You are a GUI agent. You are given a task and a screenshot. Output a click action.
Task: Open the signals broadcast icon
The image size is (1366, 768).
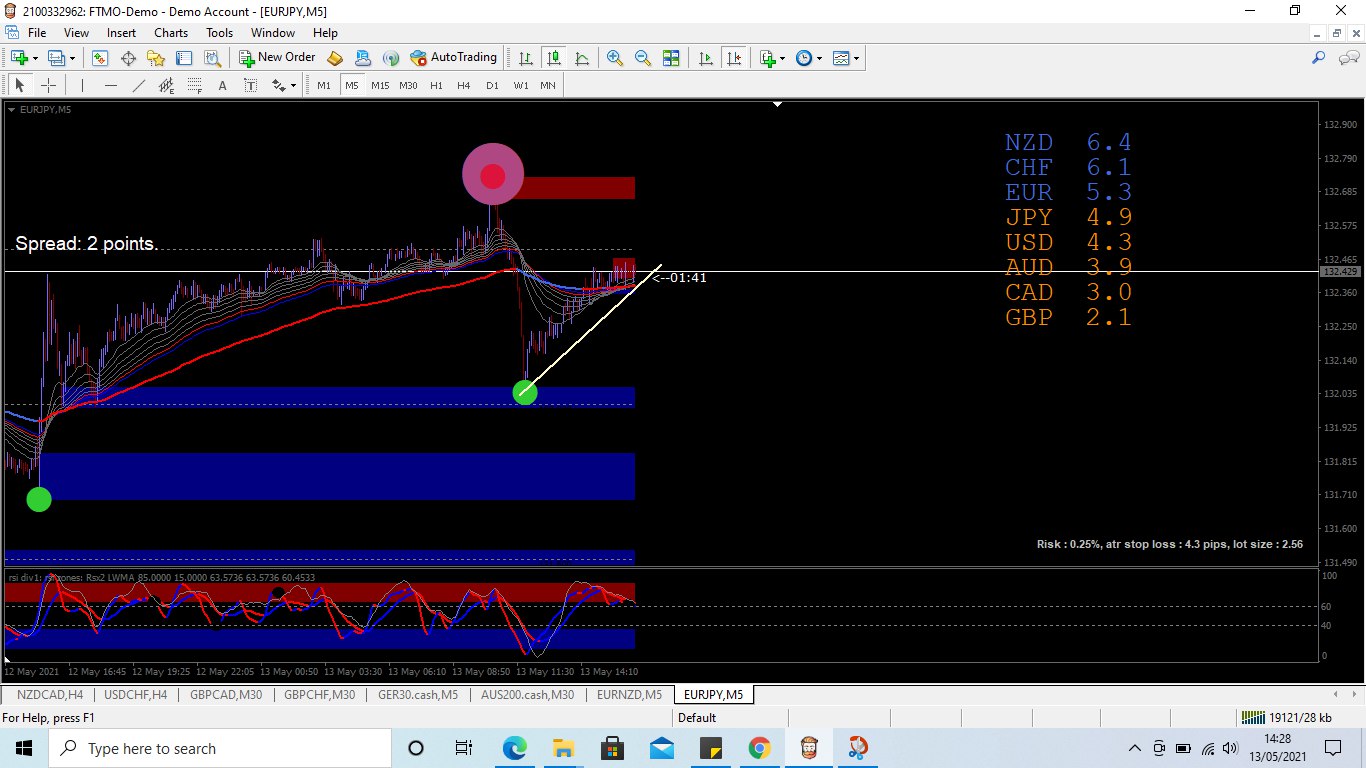[391, 58]
